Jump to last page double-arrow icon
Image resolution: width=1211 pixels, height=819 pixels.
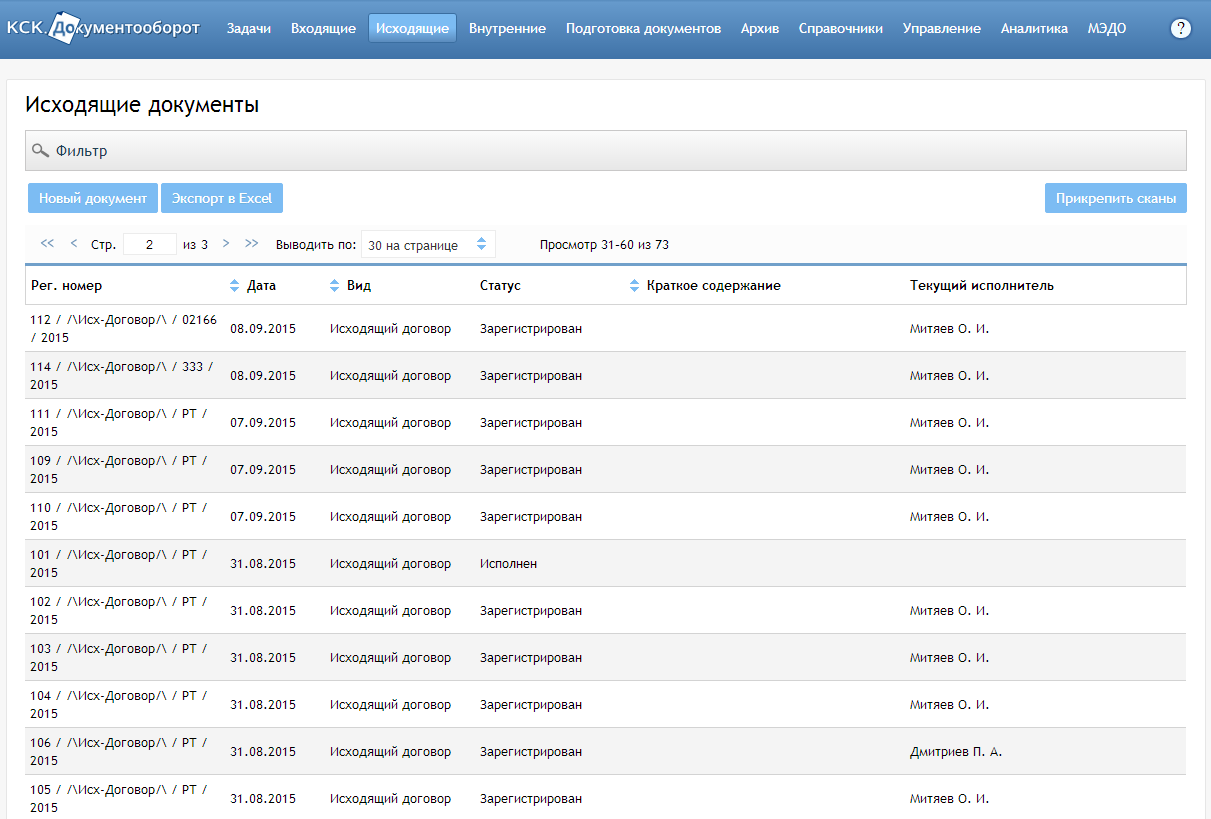point(252,243)
